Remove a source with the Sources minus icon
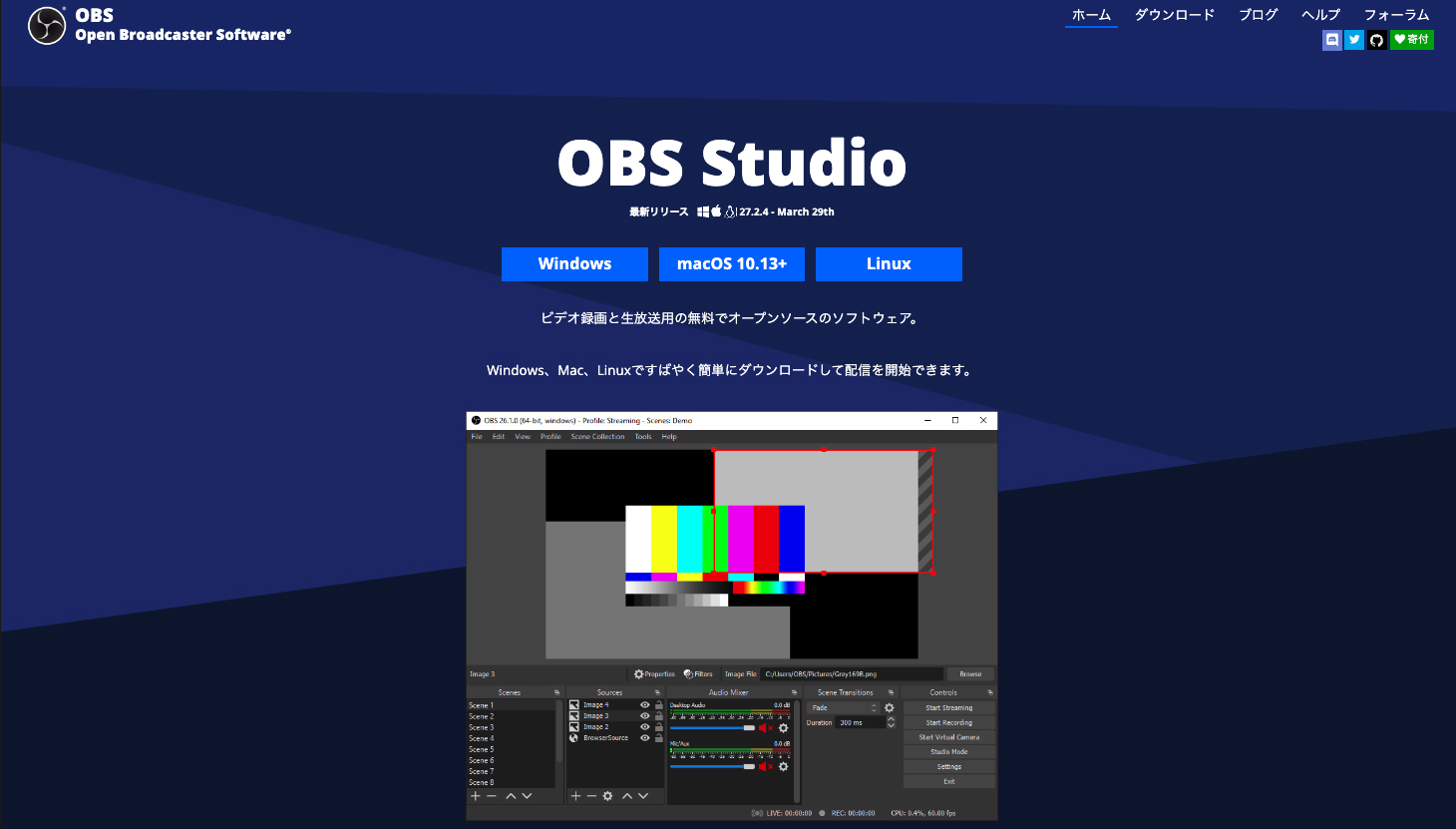 pyautogui.click(x=591, y=796)
